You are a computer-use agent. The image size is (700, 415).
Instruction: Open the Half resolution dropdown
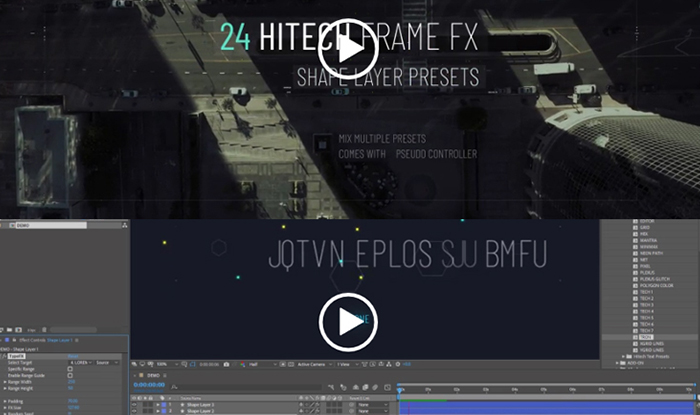tap(262, 364)
